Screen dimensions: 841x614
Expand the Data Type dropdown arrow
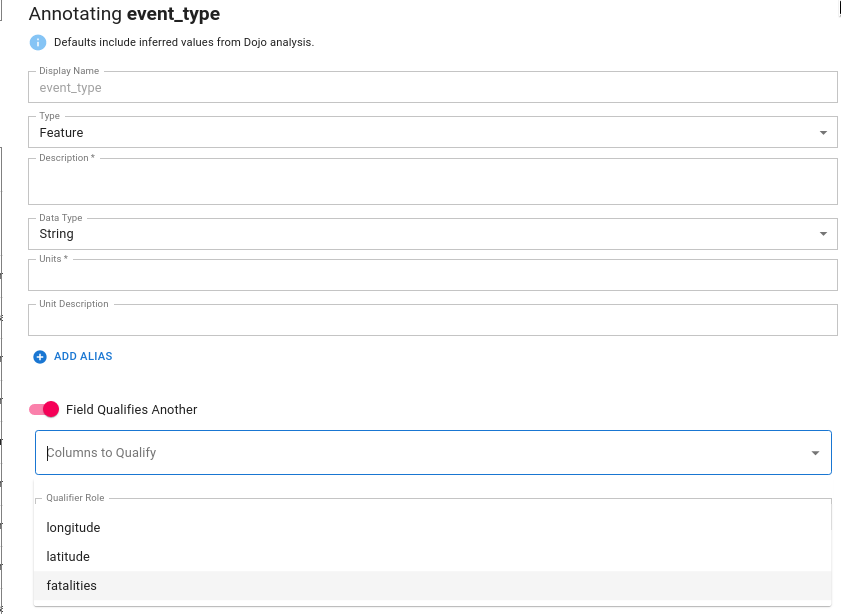pos(823,234)
